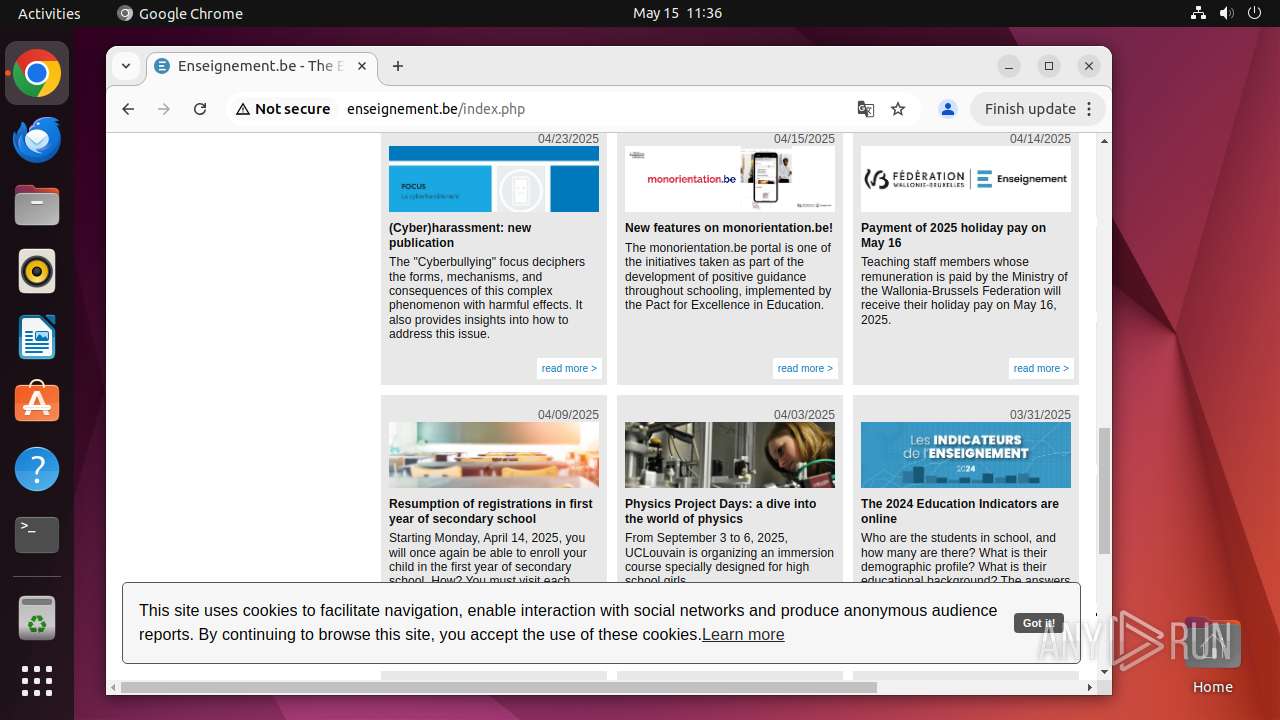The image size is (1280, 720).
Task: Launch Terminal from dock
Action: point(37,535)
